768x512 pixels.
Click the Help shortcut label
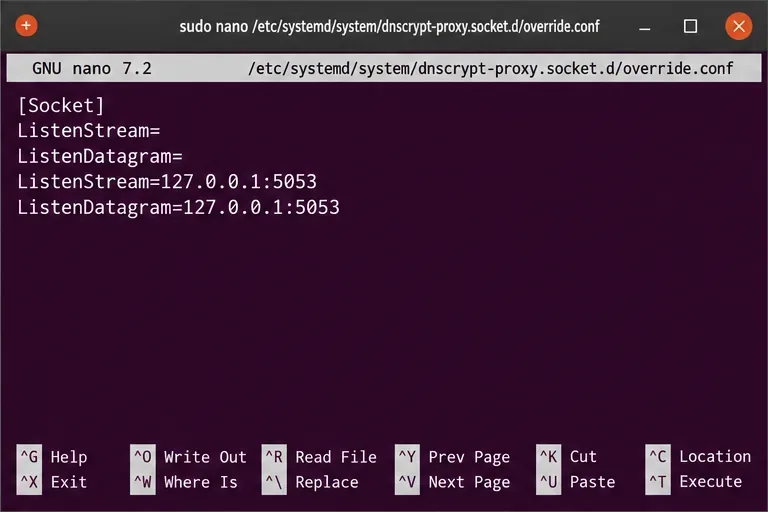tap(69, 457)
